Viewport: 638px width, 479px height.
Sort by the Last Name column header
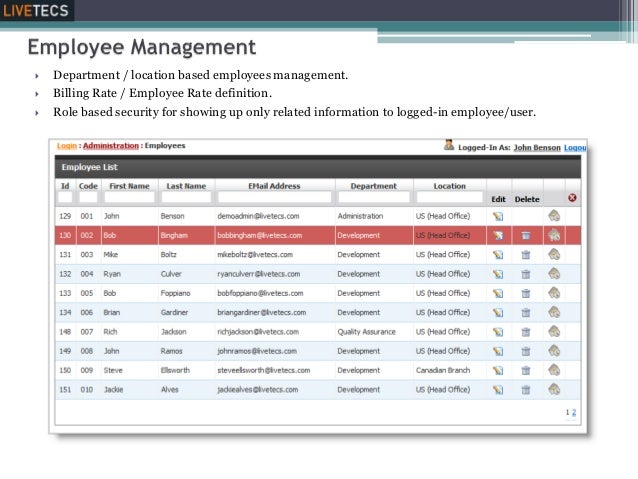pos(186,186)
